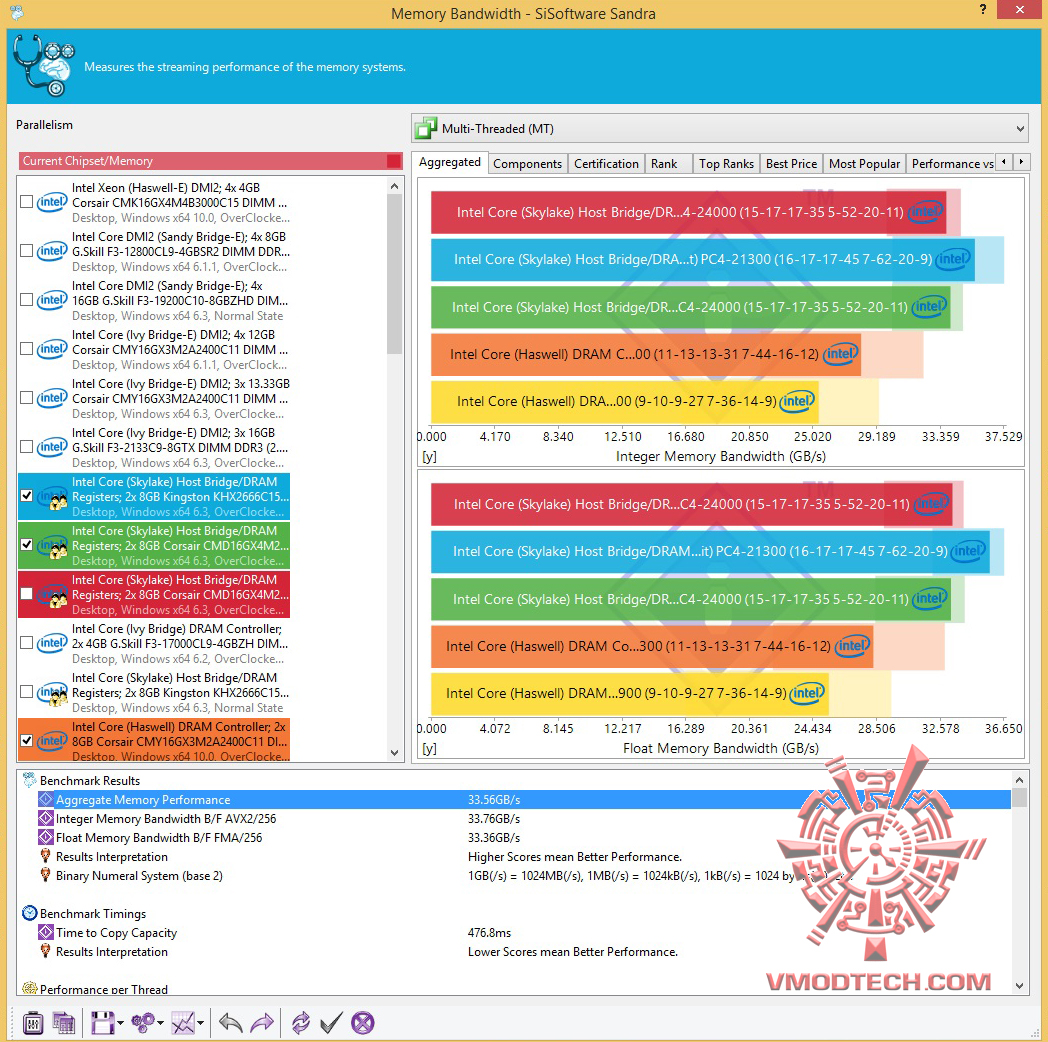Click the refresh arrows icon
The width and height of the screenshot is (1048, 1042).
(x=301, y=1023)
